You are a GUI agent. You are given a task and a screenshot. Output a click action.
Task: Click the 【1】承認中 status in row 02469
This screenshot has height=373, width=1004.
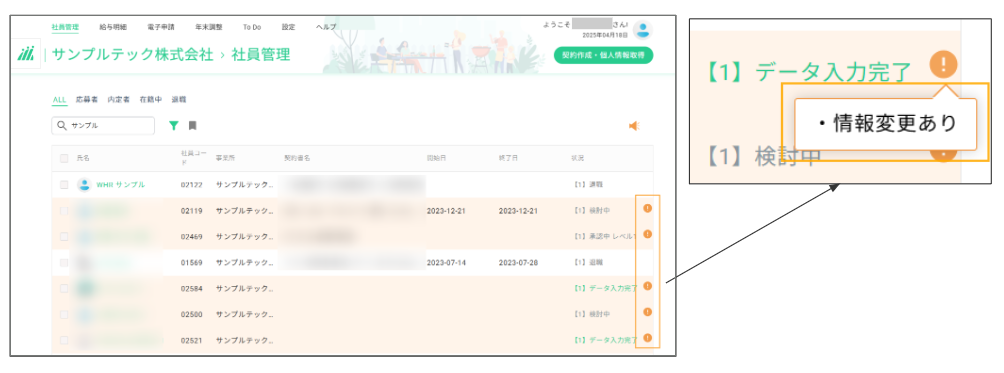605,237
